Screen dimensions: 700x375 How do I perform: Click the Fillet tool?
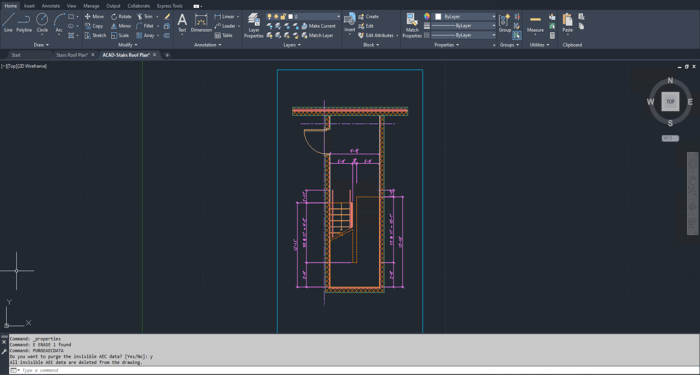tap(145, 26)
